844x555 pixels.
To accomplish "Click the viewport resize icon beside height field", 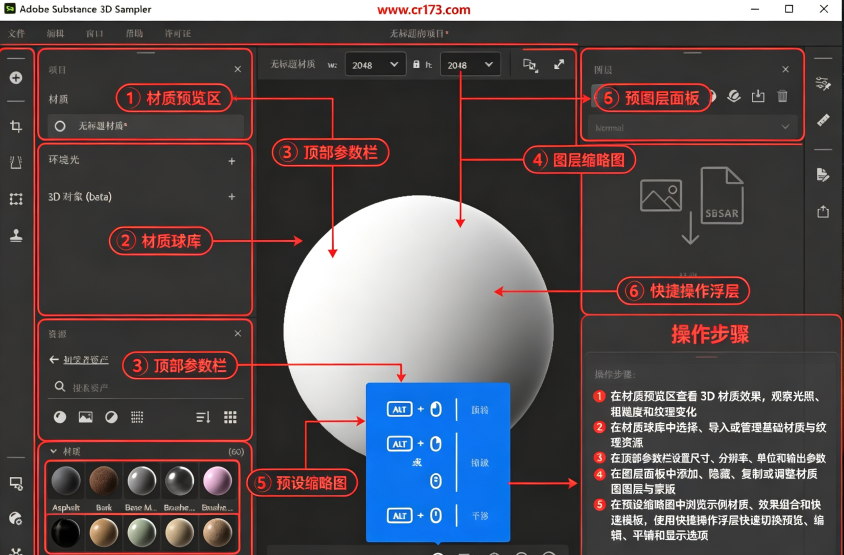I will click(x=530, y=65).
